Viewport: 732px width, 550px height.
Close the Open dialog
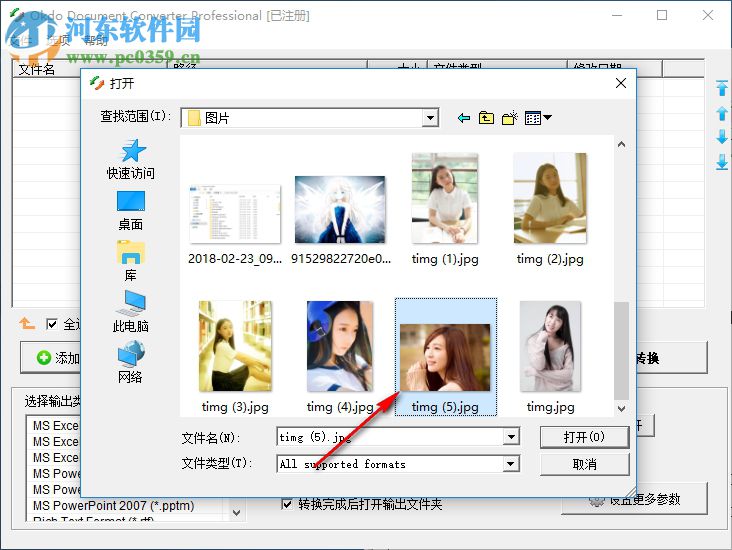621,83
